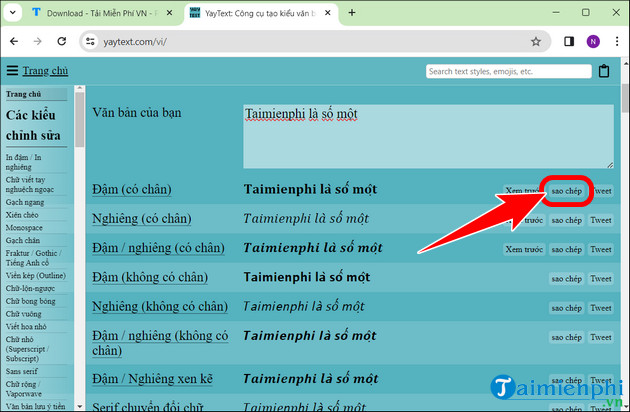The height and width of the screenshot is (412, 630).
Task: Open the Đậm / nghiêng (có chân) style link
Action: click(158, 248)
